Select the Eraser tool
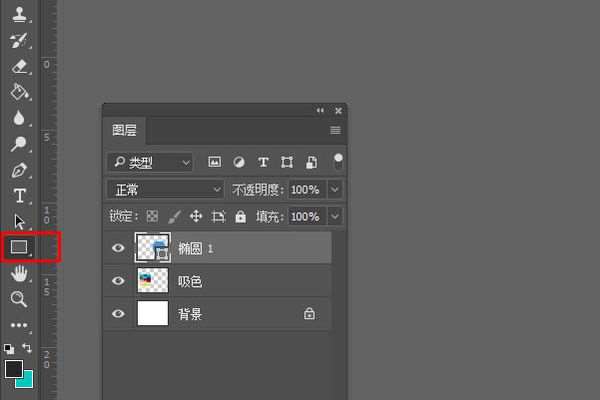The height and width of the screenshot is (400, 600). 19,66
